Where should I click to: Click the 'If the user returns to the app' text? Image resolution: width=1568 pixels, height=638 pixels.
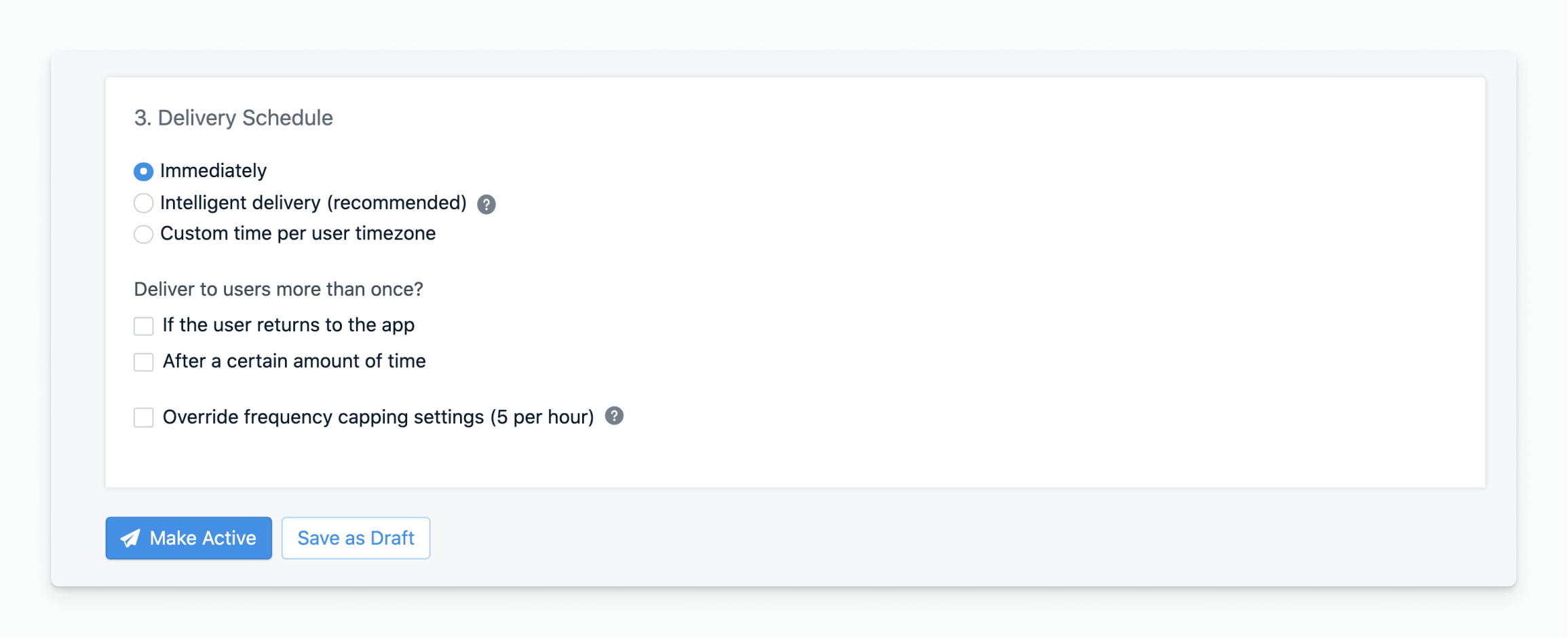(288, 325)
